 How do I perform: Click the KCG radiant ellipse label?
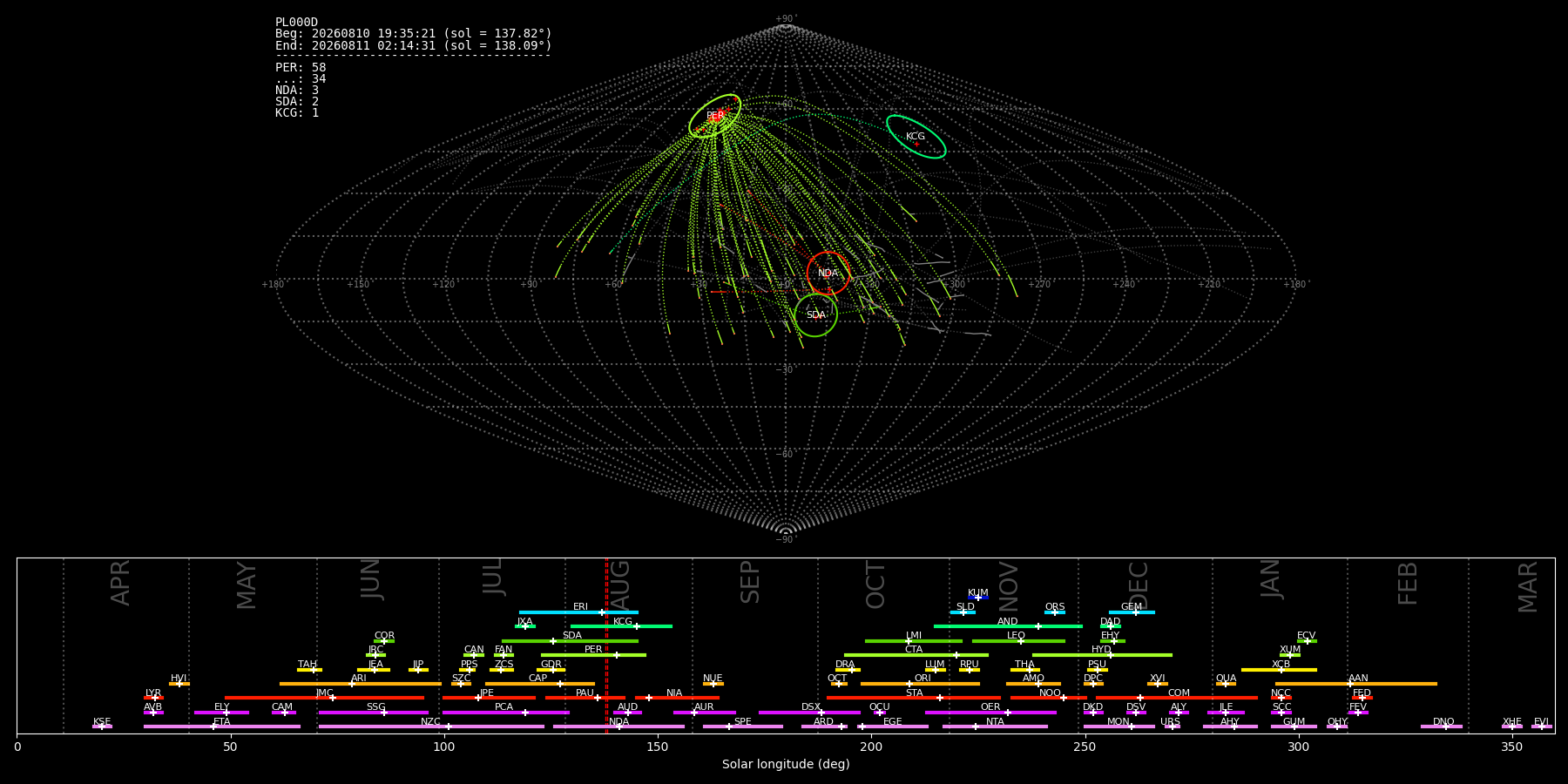pyautogui.click(x=916, y=136)
